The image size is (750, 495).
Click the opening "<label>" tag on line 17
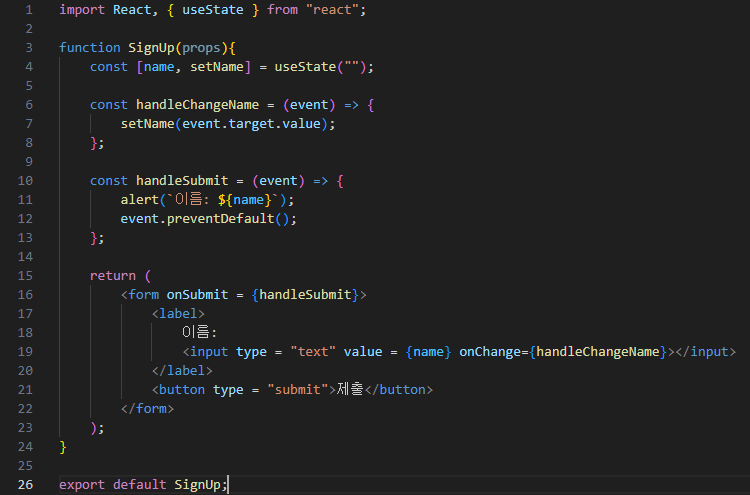(x=178, y=314)
